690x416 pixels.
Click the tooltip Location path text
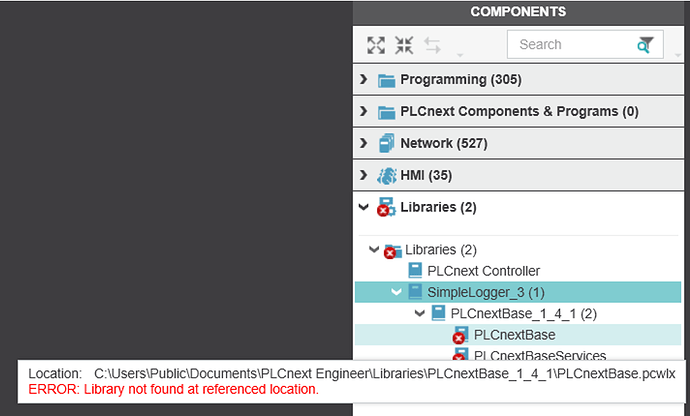[385, 373]
